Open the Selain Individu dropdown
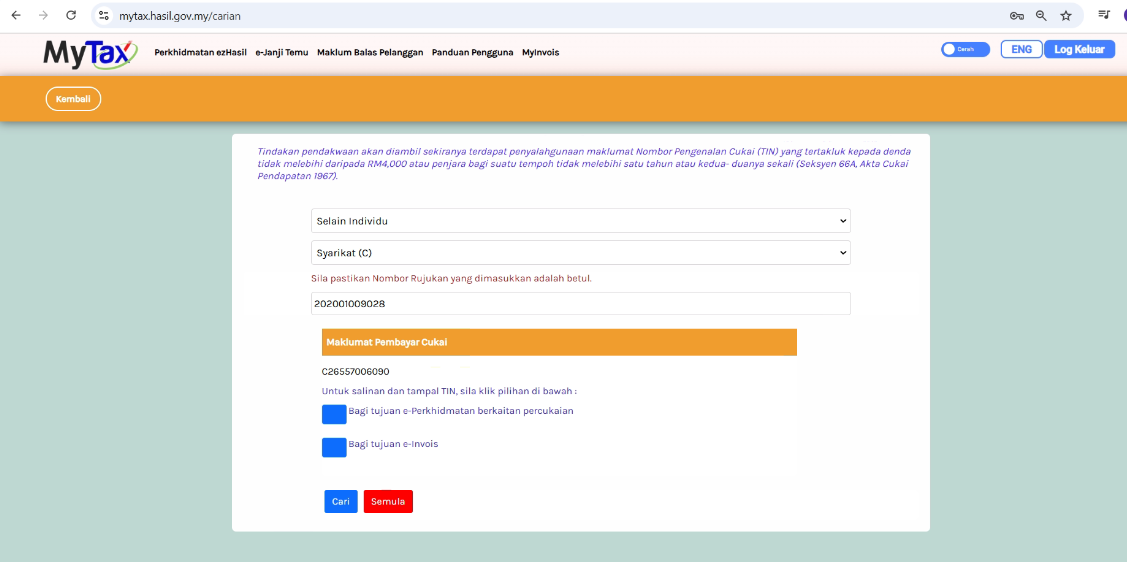 pos(580,220)
